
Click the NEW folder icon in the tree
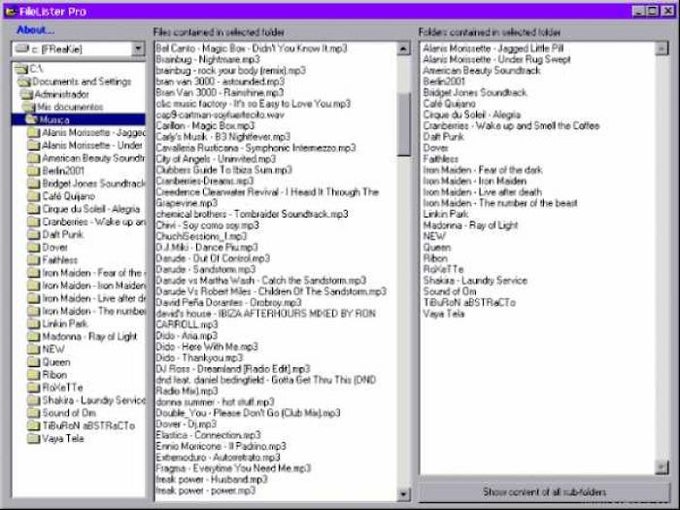pyautogui.click(x=33, y=350)
